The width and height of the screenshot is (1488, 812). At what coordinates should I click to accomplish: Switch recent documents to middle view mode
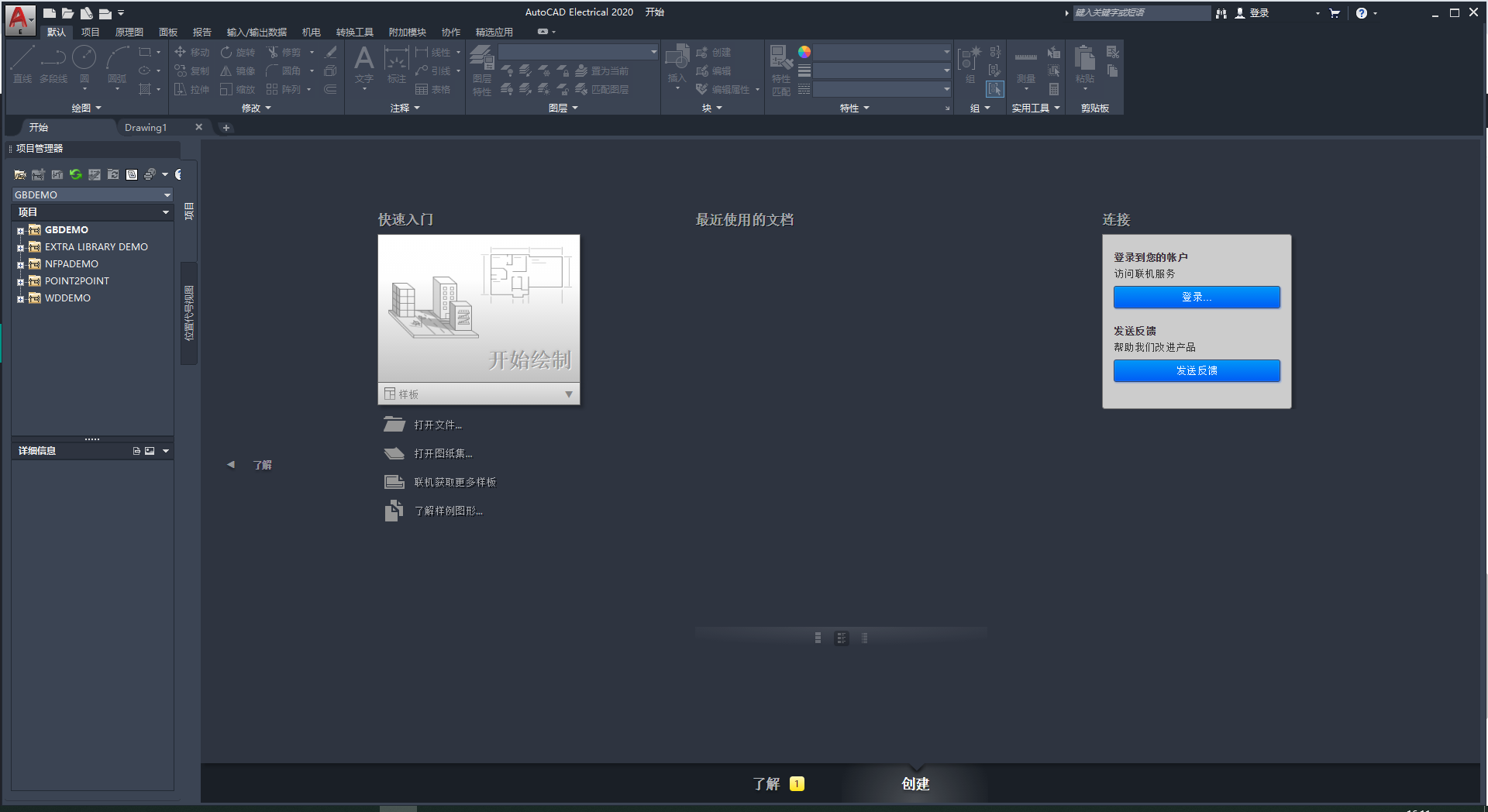coord(841,638)
